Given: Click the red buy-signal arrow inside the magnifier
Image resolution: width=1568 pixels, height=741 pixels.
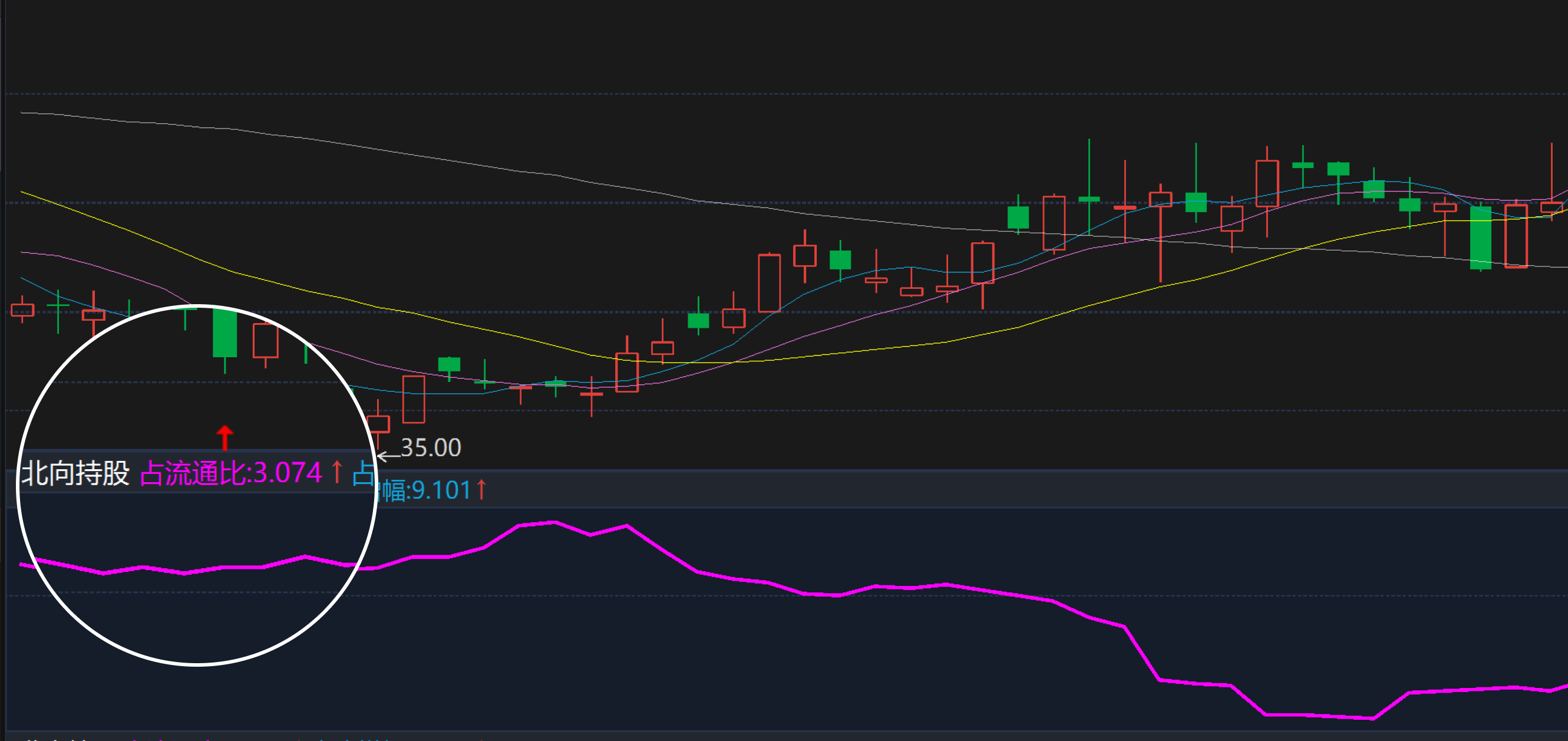Looking at the screenshot, I should click(225, 437).
